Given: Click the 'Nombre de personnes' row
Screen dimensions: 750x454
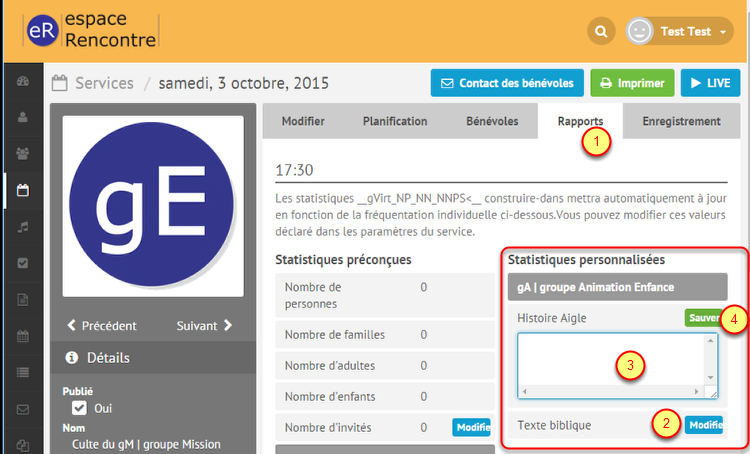Looking at the screenshot, I should pos(385,295).
